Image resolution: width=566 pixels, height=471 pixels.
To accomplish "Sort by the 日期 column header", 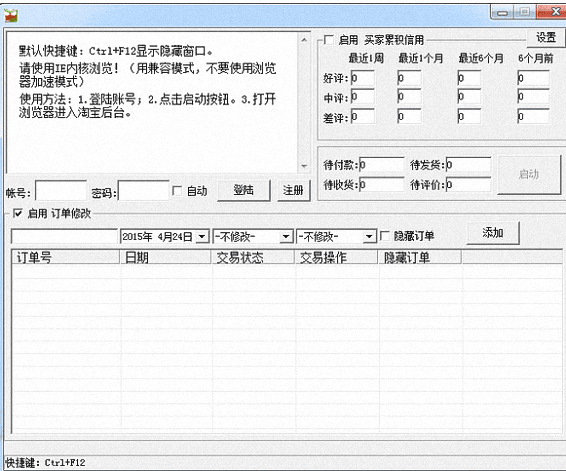I will point(166,257).
